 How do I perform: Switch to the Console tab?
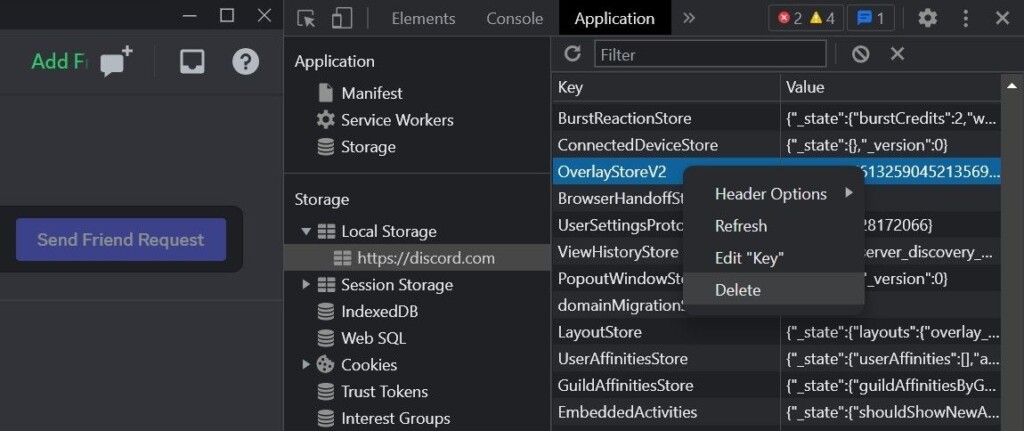pos(514,18)
